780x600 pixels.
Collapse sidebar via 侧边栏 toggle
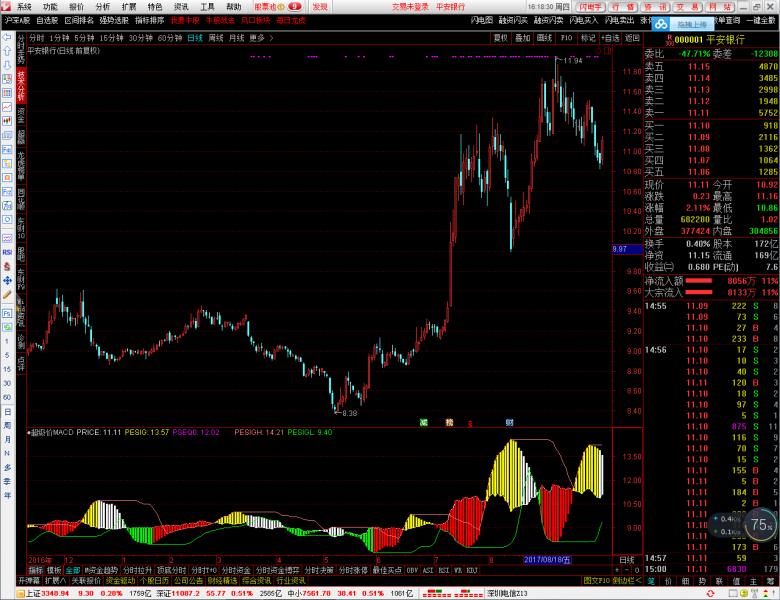626,581
